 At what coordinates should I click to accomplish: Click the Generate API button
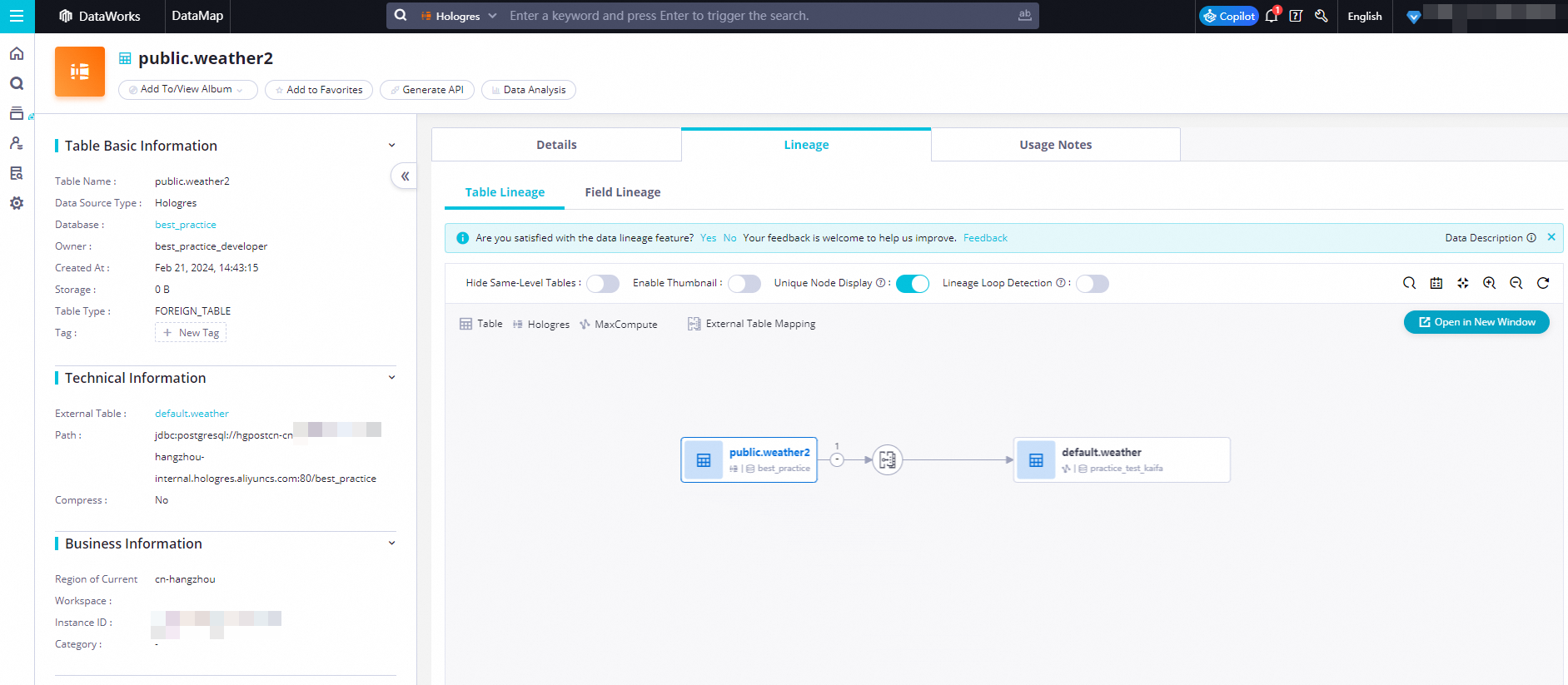point(427,90)
